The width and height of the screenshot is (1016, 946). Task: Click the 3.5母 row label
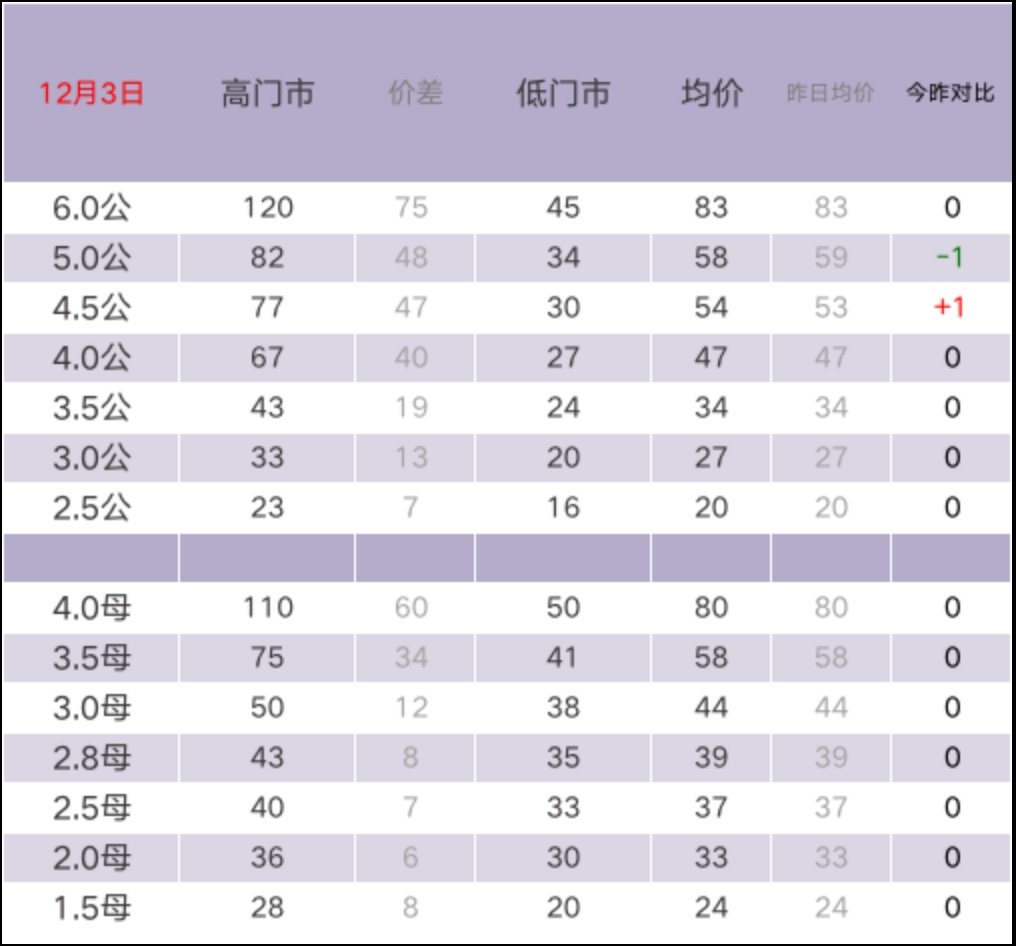click(x=91, y=658)
